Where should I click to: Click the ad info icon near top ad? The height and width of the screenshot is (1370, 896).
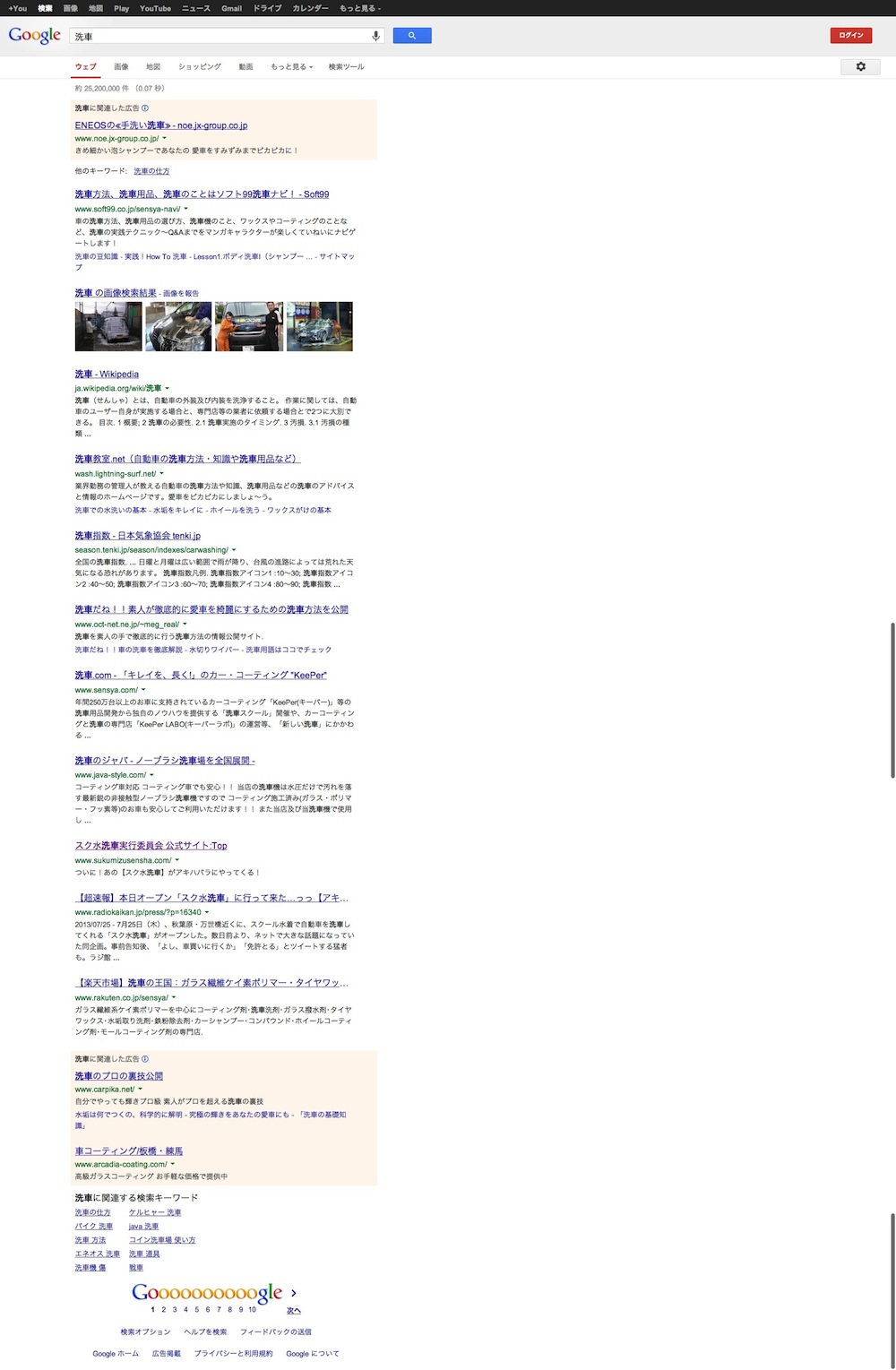click(145, 108)
